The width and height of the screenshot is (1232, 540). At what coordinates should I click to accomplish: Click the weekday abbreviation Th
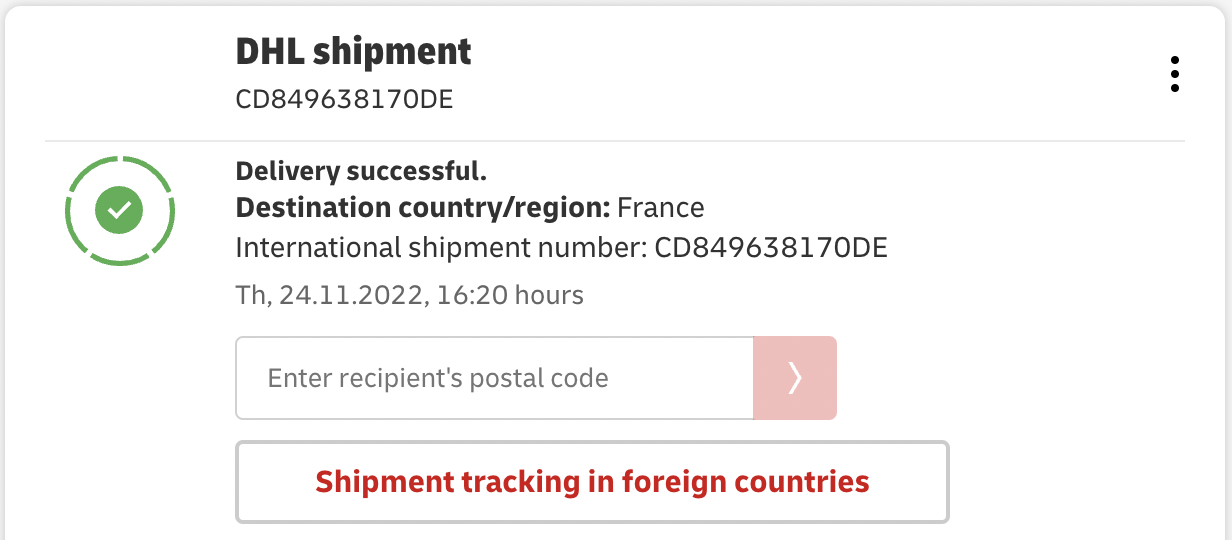click(247, 295)
